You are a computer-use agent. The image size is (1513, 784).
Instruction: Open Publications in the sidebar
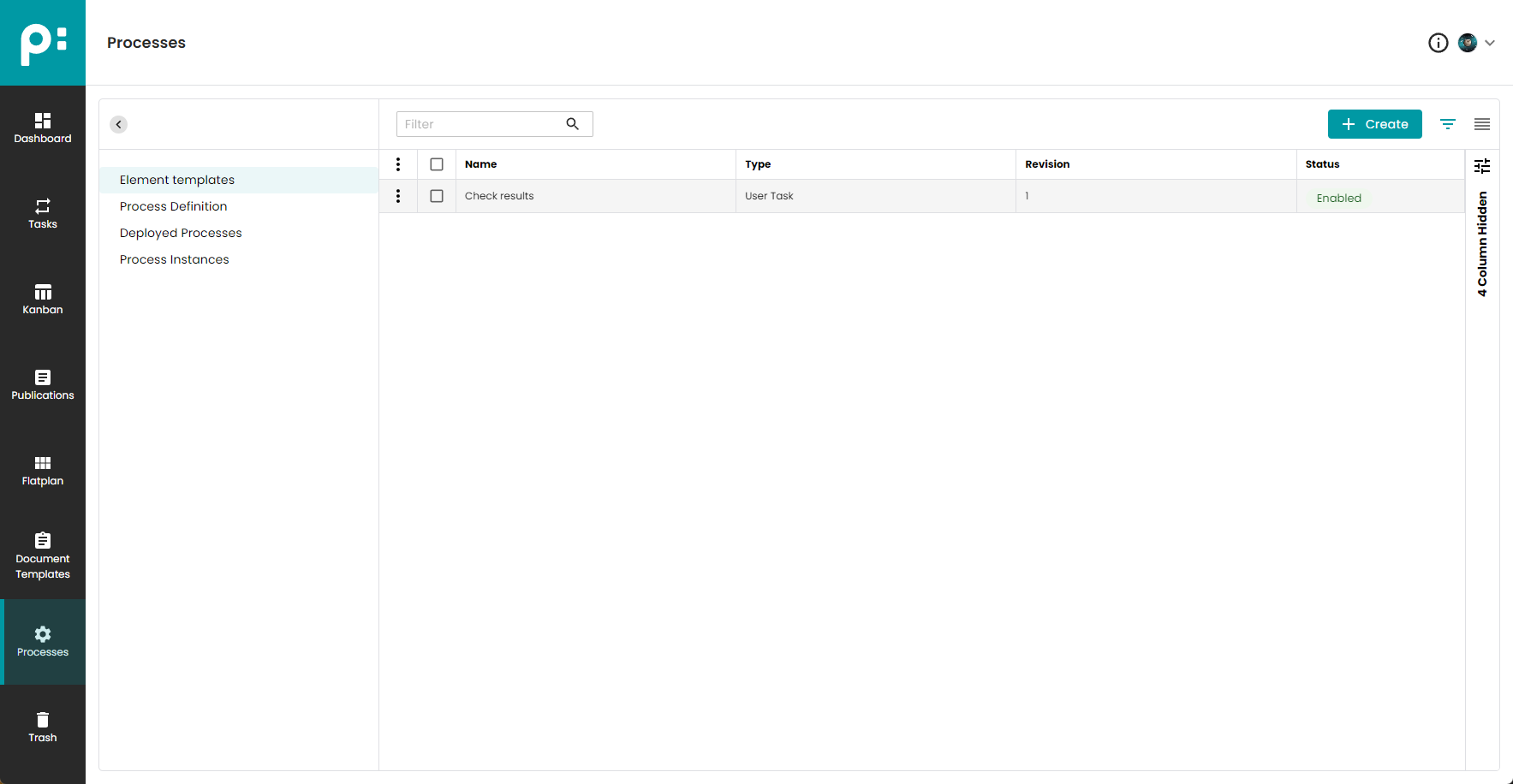point(43,384)
